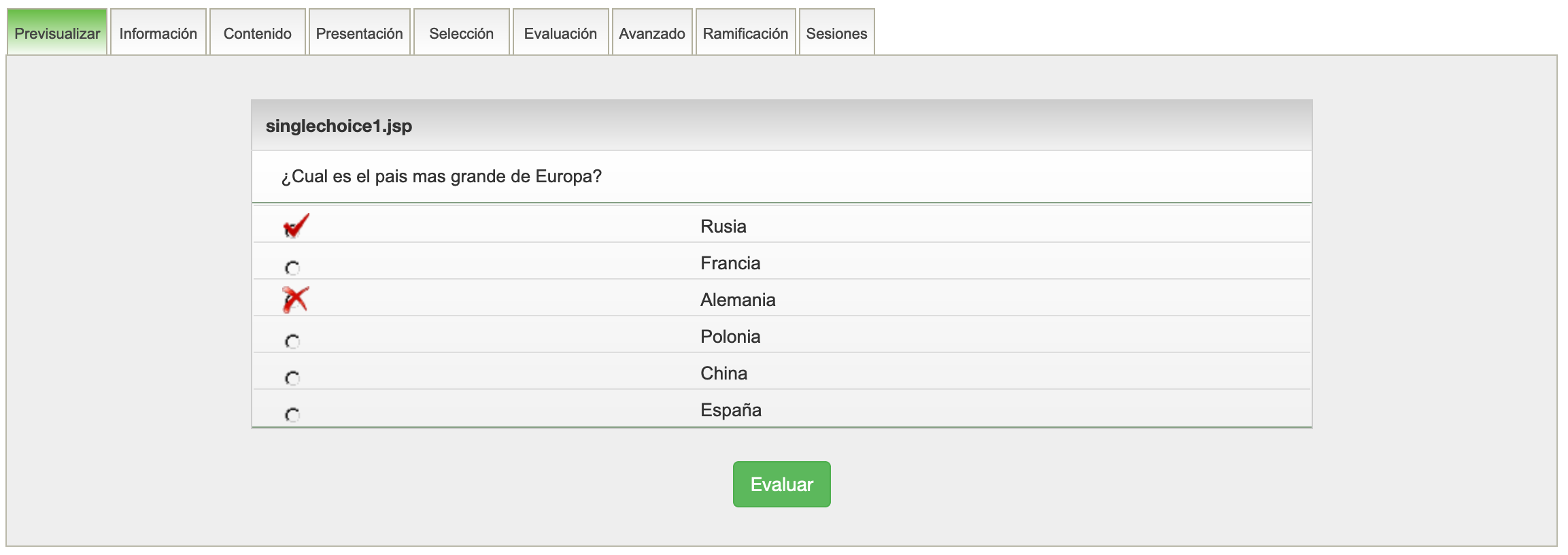Image resolution: width=1568 pixels, height=555 pixels.
Task: Choose the China radio option
Action: pyautogui.click(x=292, y=378)
